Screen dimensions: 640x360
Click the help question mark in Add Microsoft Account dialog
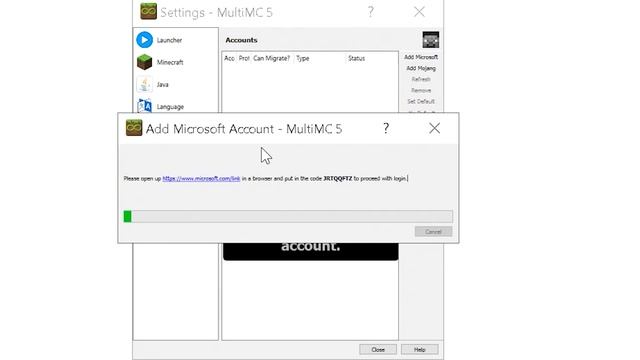[x=386, y=129]
